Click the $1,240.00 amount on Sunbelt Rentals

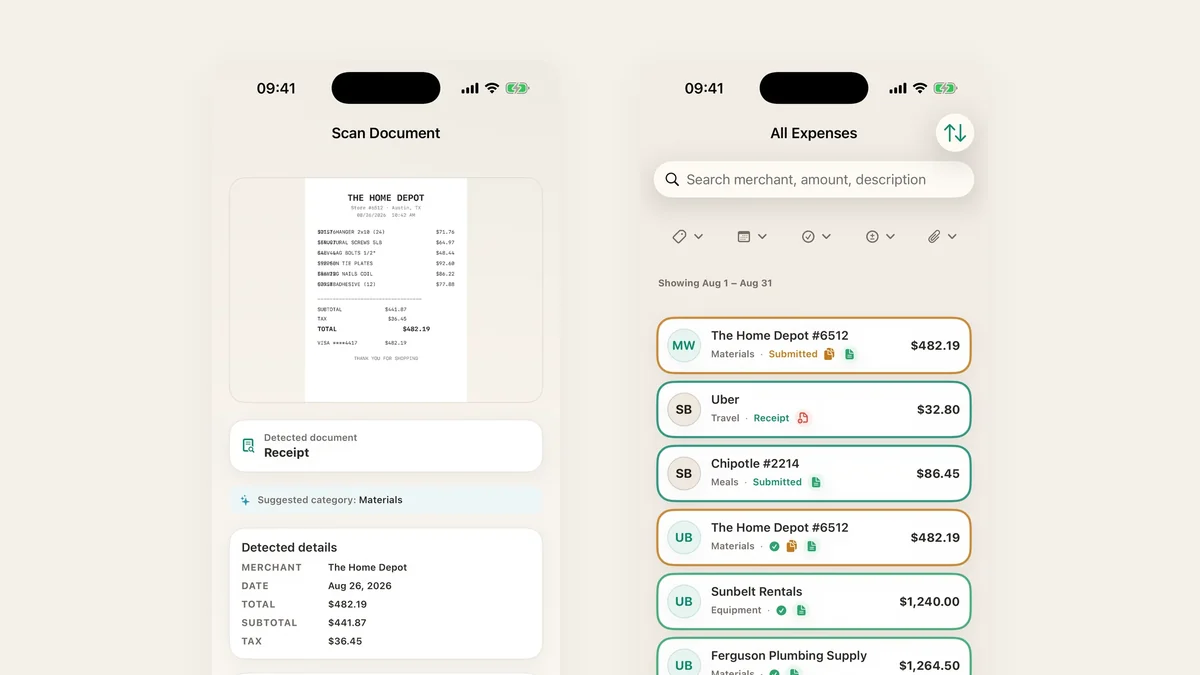(x=929, y=602)
